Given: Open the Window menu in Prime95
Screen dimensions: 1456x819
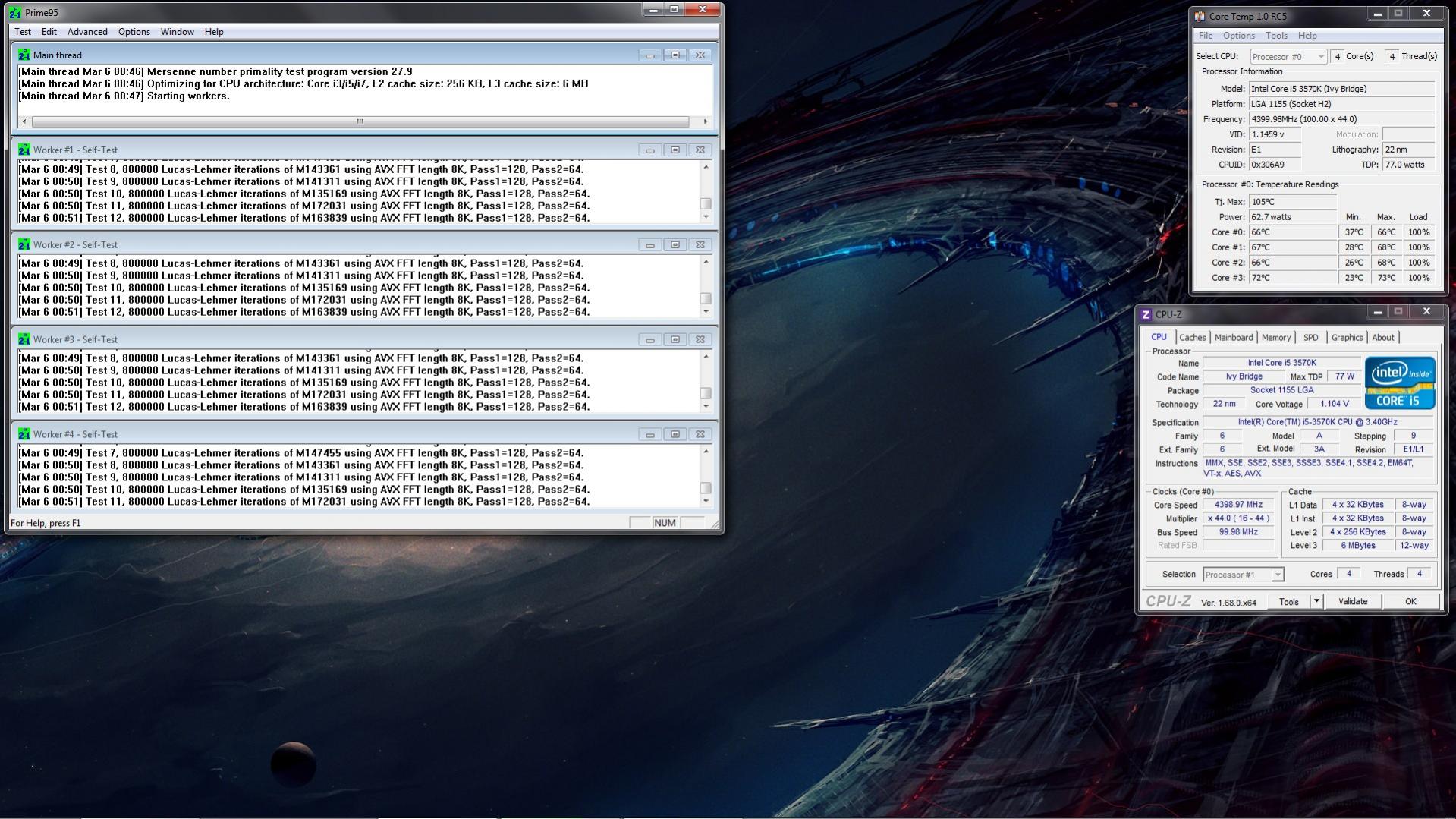Looking at the screenshot, I should click(177, 32).
